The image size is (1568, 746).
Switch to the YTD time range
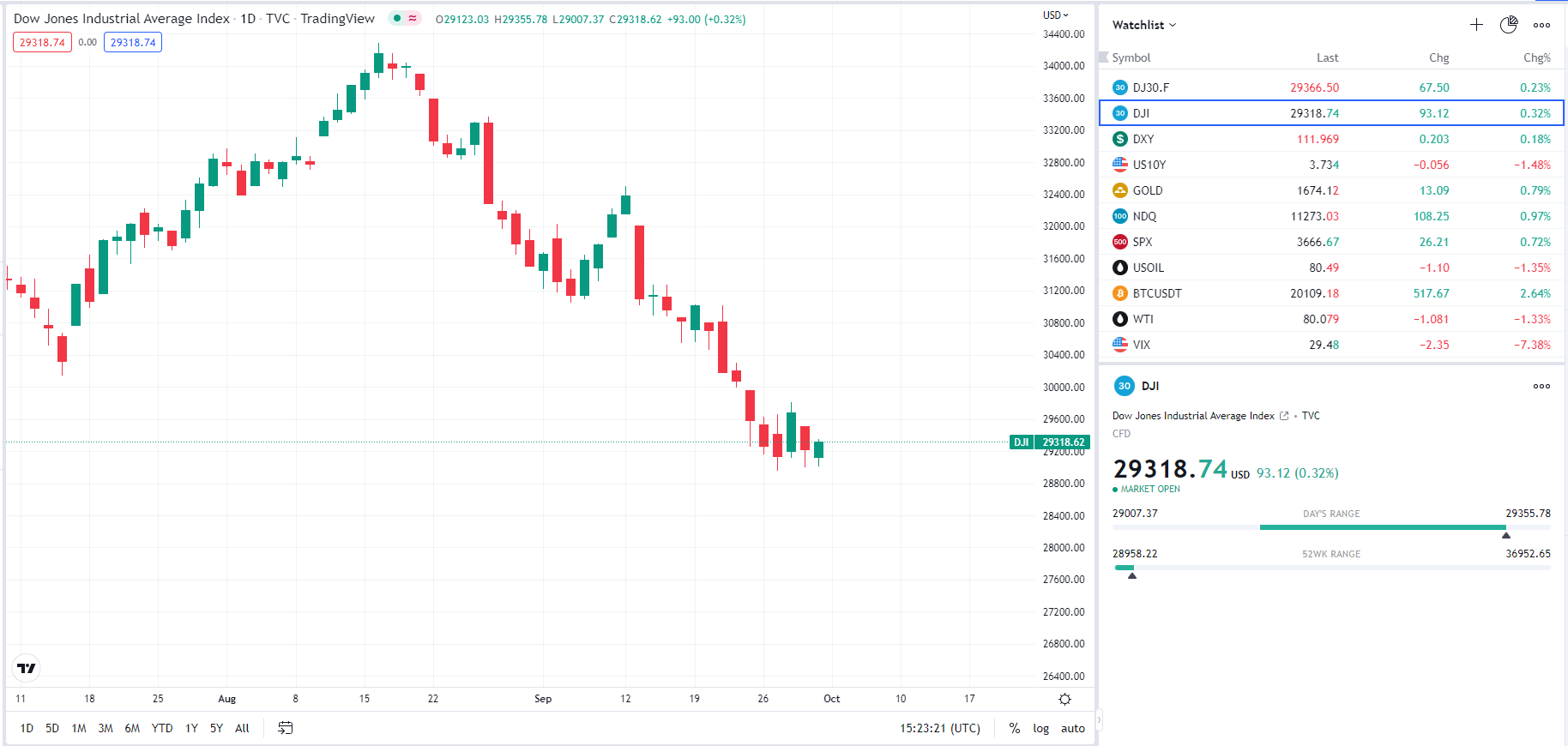161,728
